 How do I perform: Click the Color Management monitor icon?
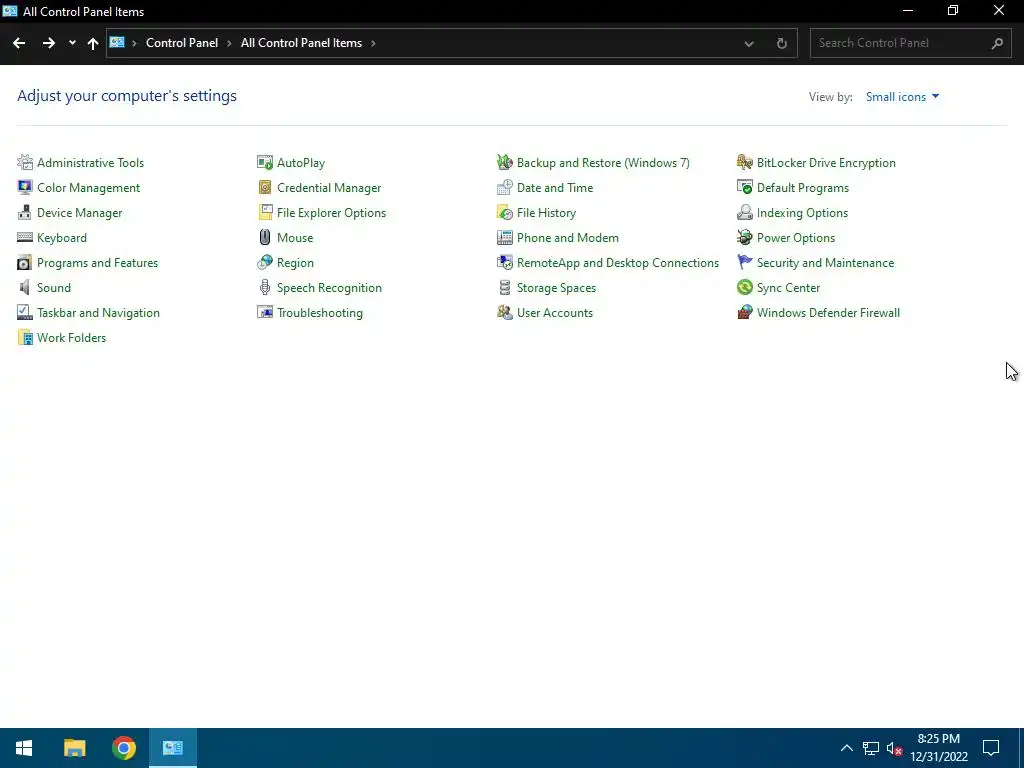pos(25,187)
